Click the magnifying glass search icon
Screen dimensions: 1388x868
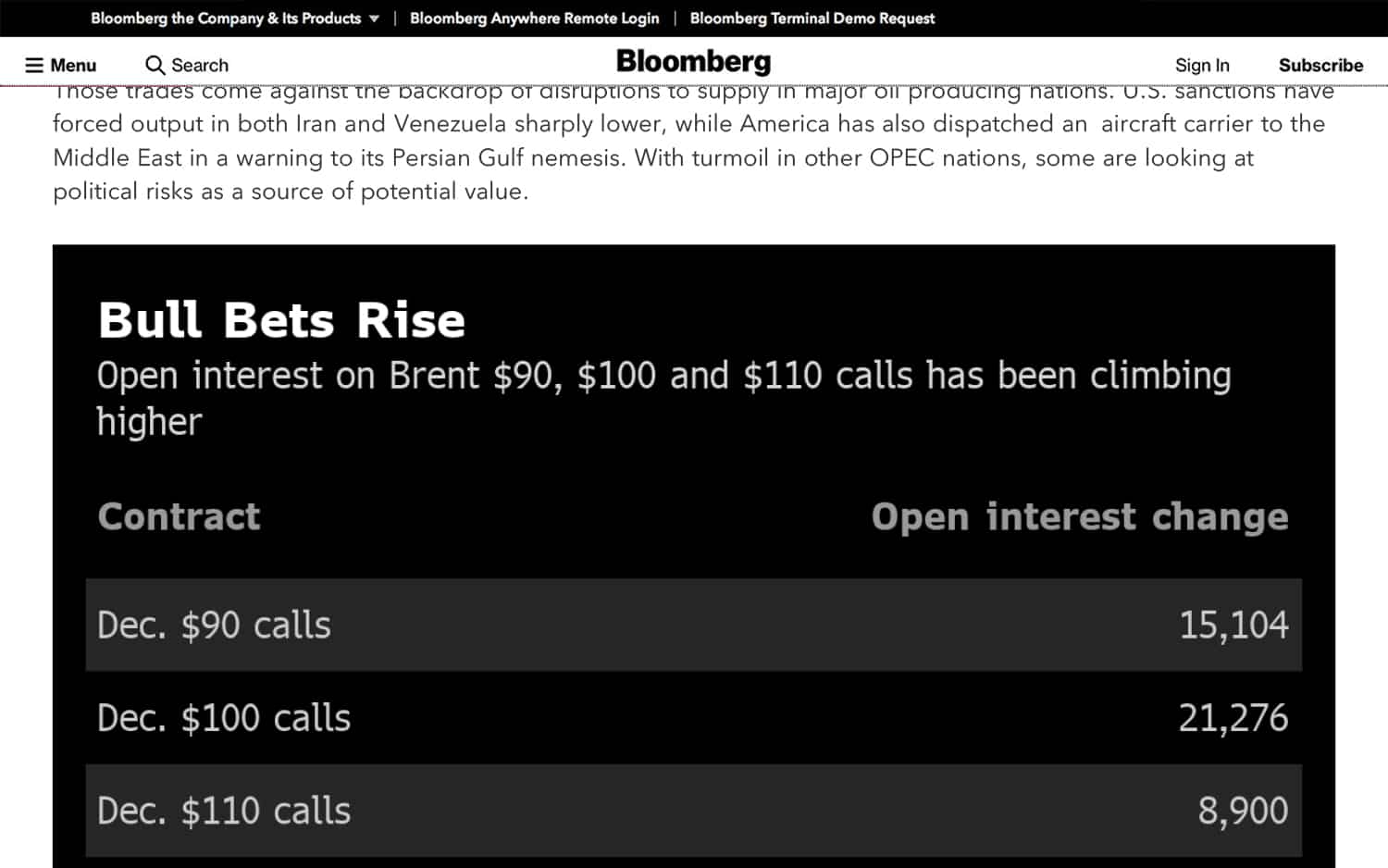point(155,65)
